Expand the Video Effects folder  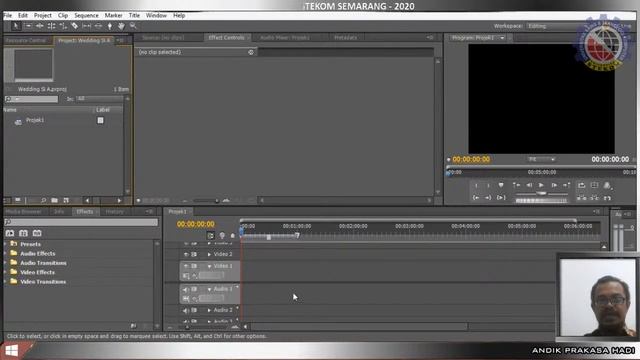(x=5, y=272)
